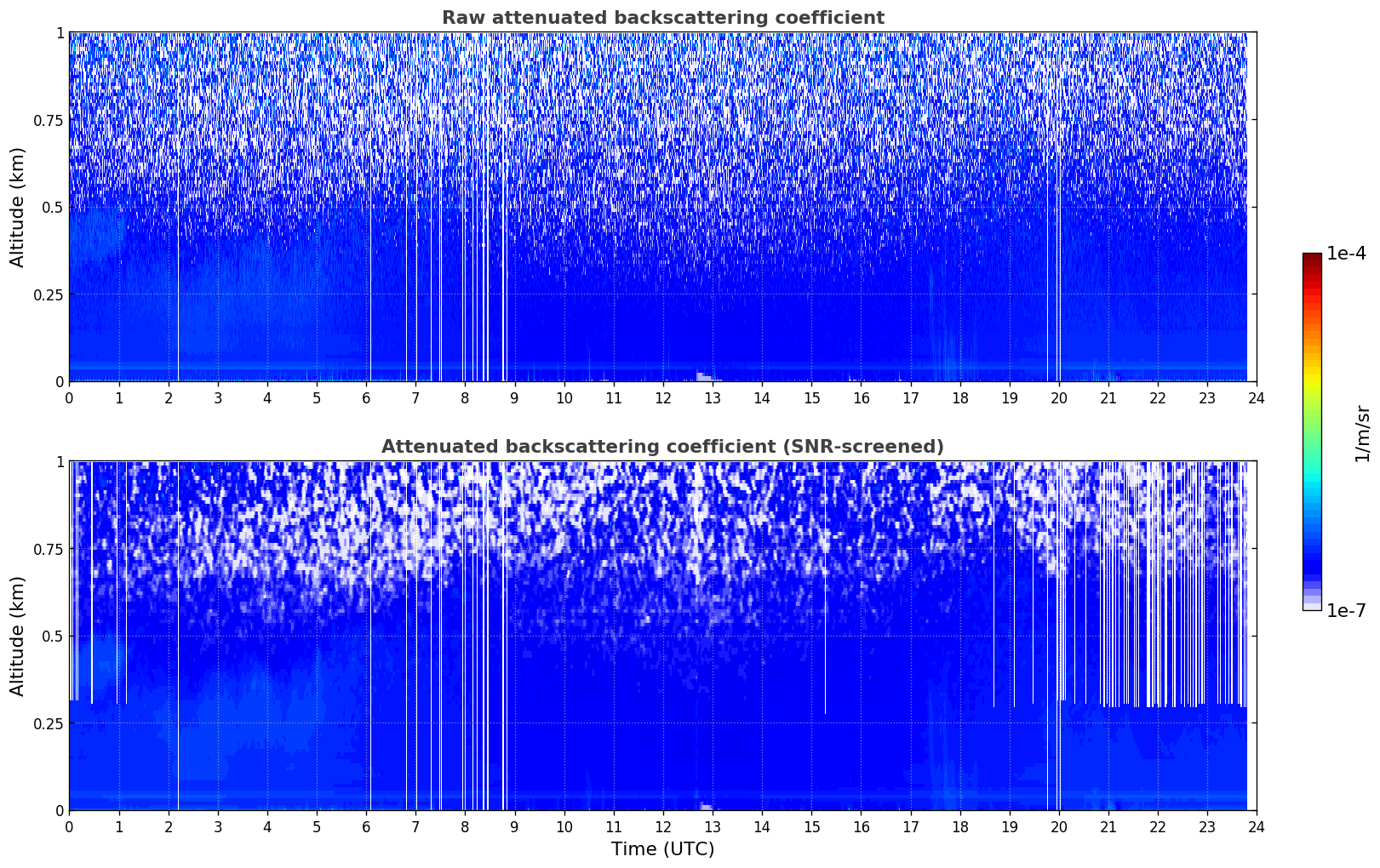The height and width of the screenshot is (868, 1380).
Task: Click the 0.75 altitude tick on lower plot
Action: point(49,549)
